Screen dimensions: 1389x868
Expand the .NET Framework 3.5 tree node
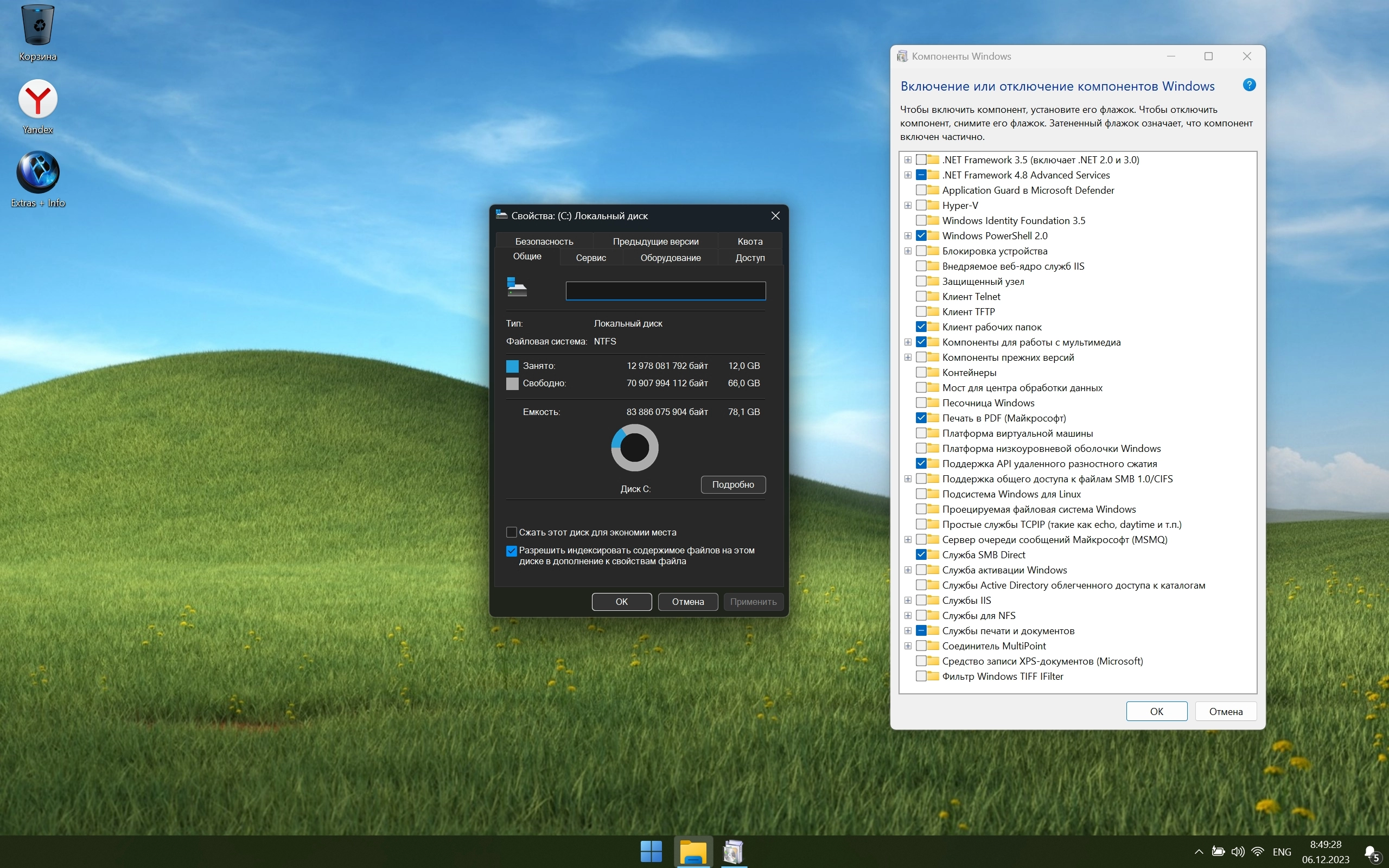coord(908,160)
